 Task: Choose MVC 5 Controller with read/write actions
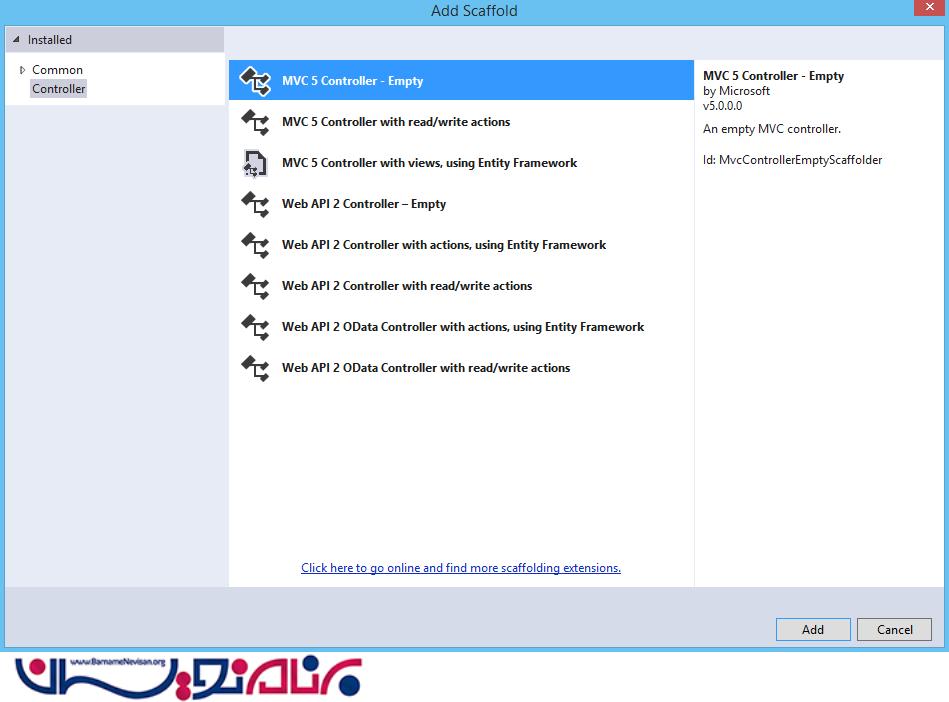pos(461,122)
